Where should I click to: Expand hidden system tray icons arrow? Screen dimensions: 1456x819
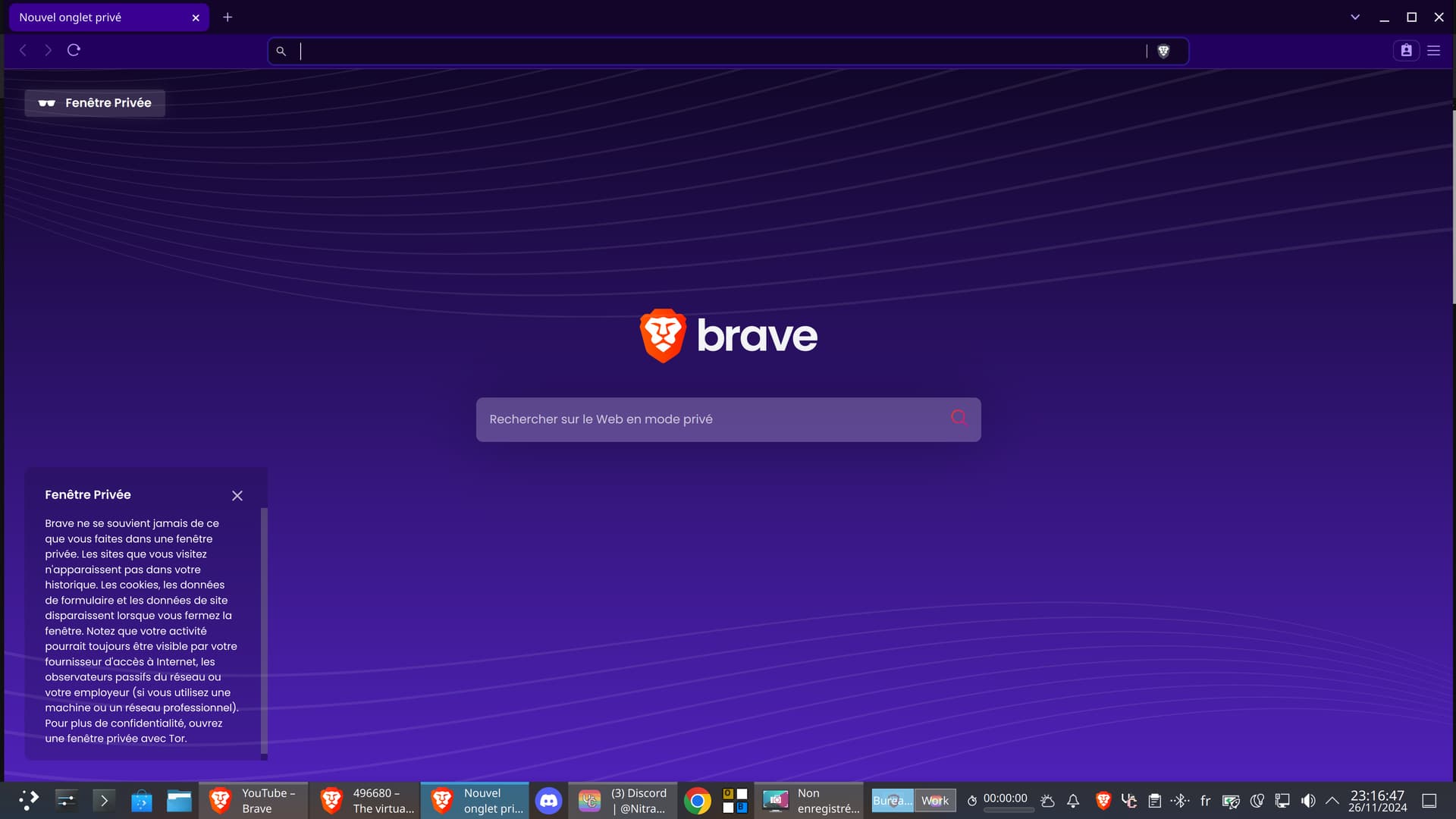click(x=1332, y=800)
